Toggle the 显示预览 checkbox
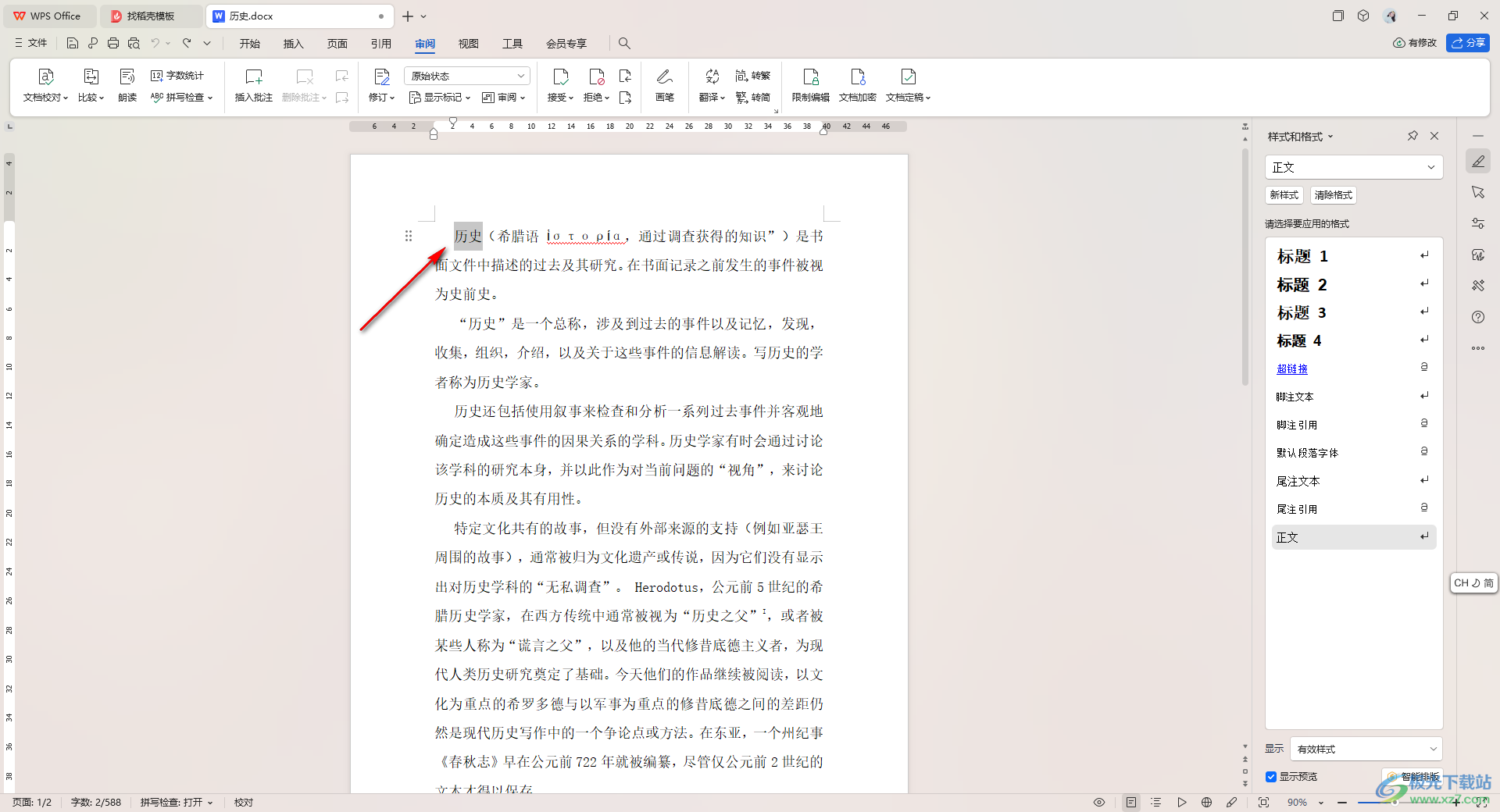The image size is (1500, 812). [1271, 777]
